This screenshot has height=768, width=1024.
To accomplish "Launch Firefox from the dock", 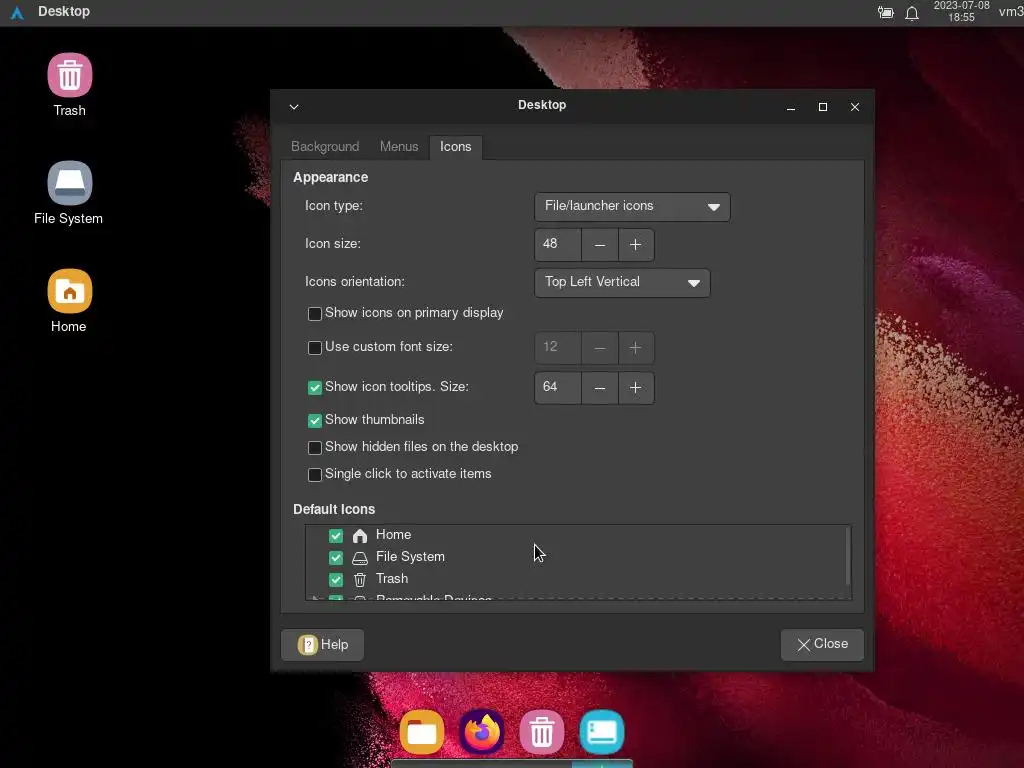I will point(482,731).
